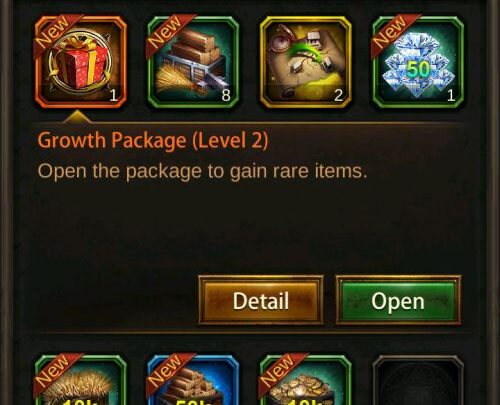Click the quantity 2 on the map item
This screenshot has width=500, height=405.
point(338,96)
